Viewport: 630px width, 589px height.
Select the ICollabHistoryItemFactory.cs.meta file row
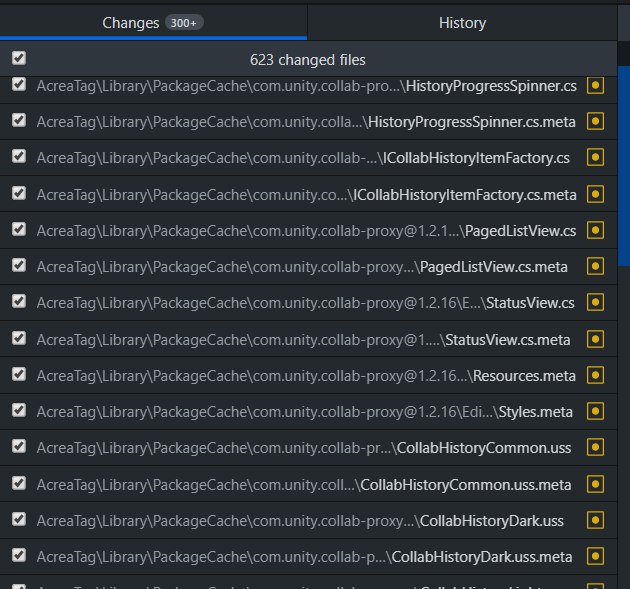tap(308, 194)
